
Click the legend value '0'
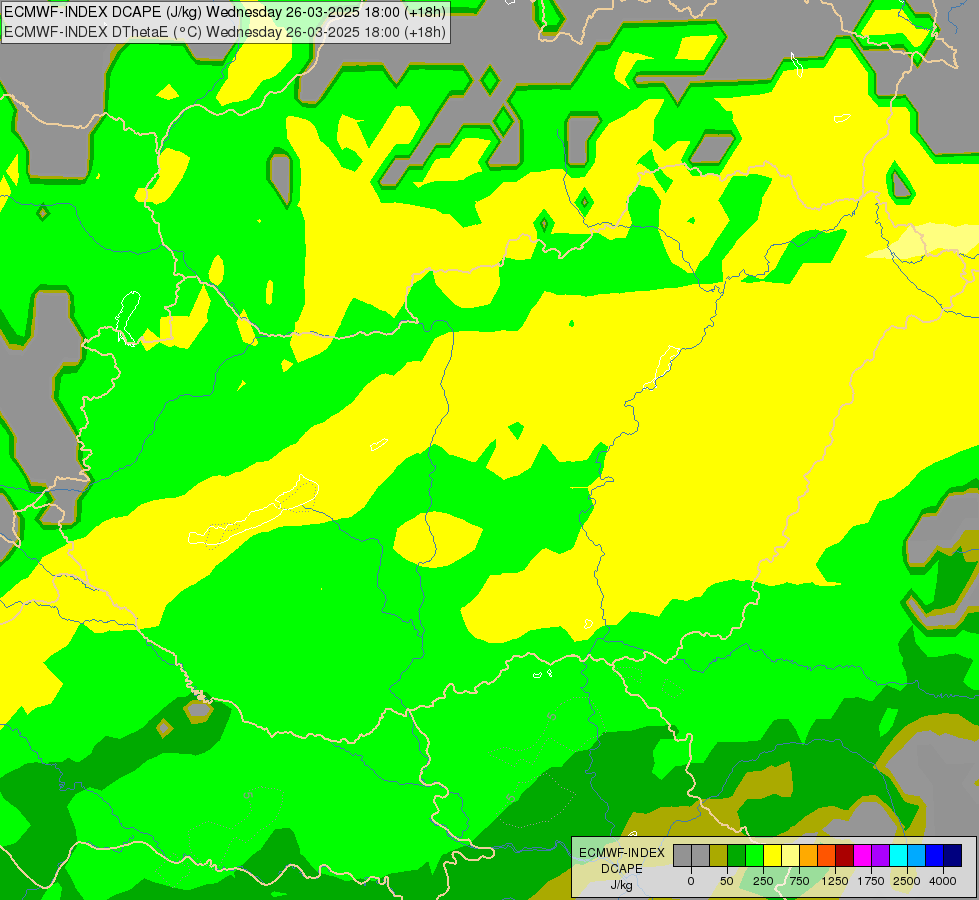691,881
